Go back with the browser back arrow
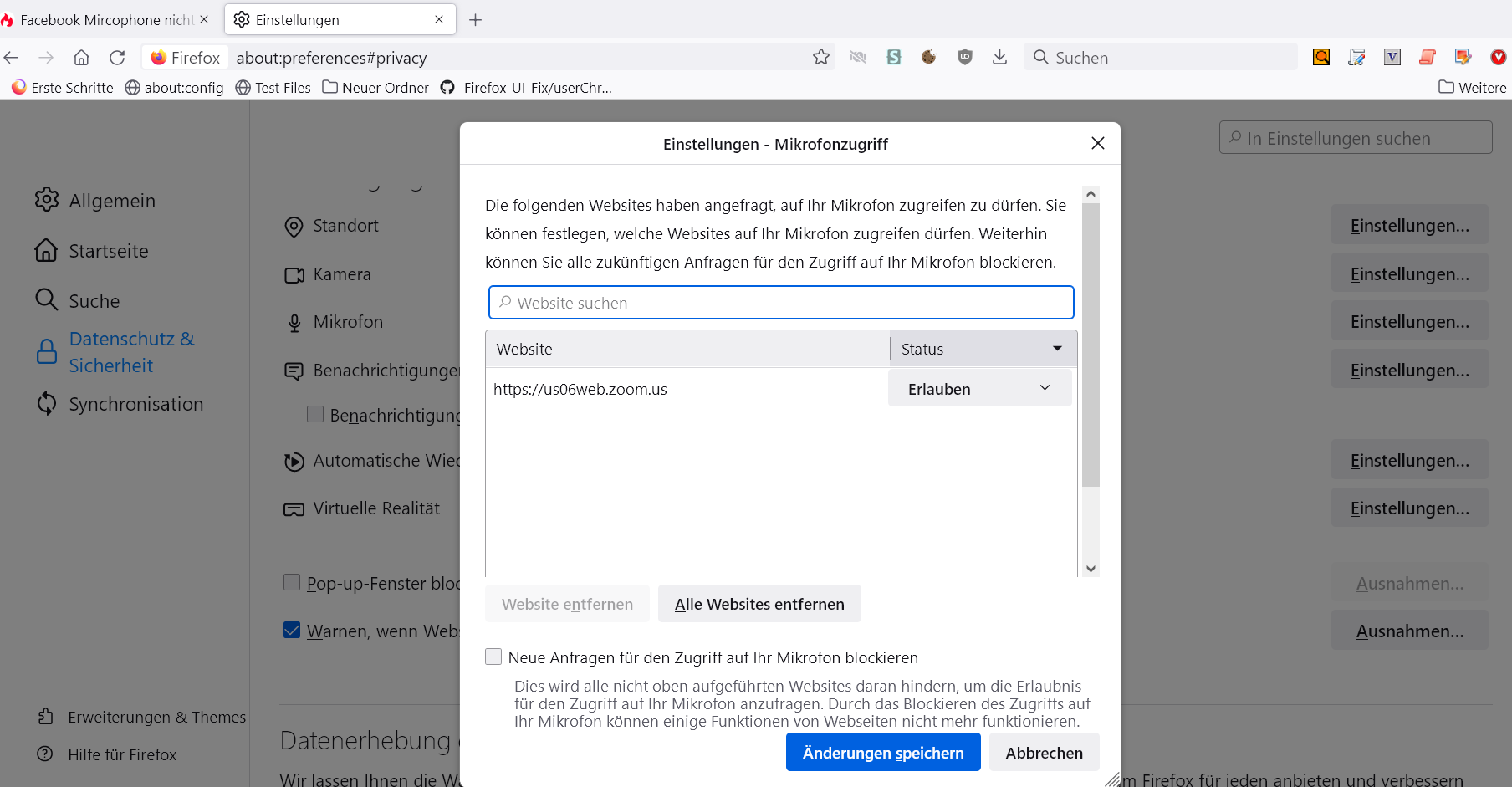 11,57
